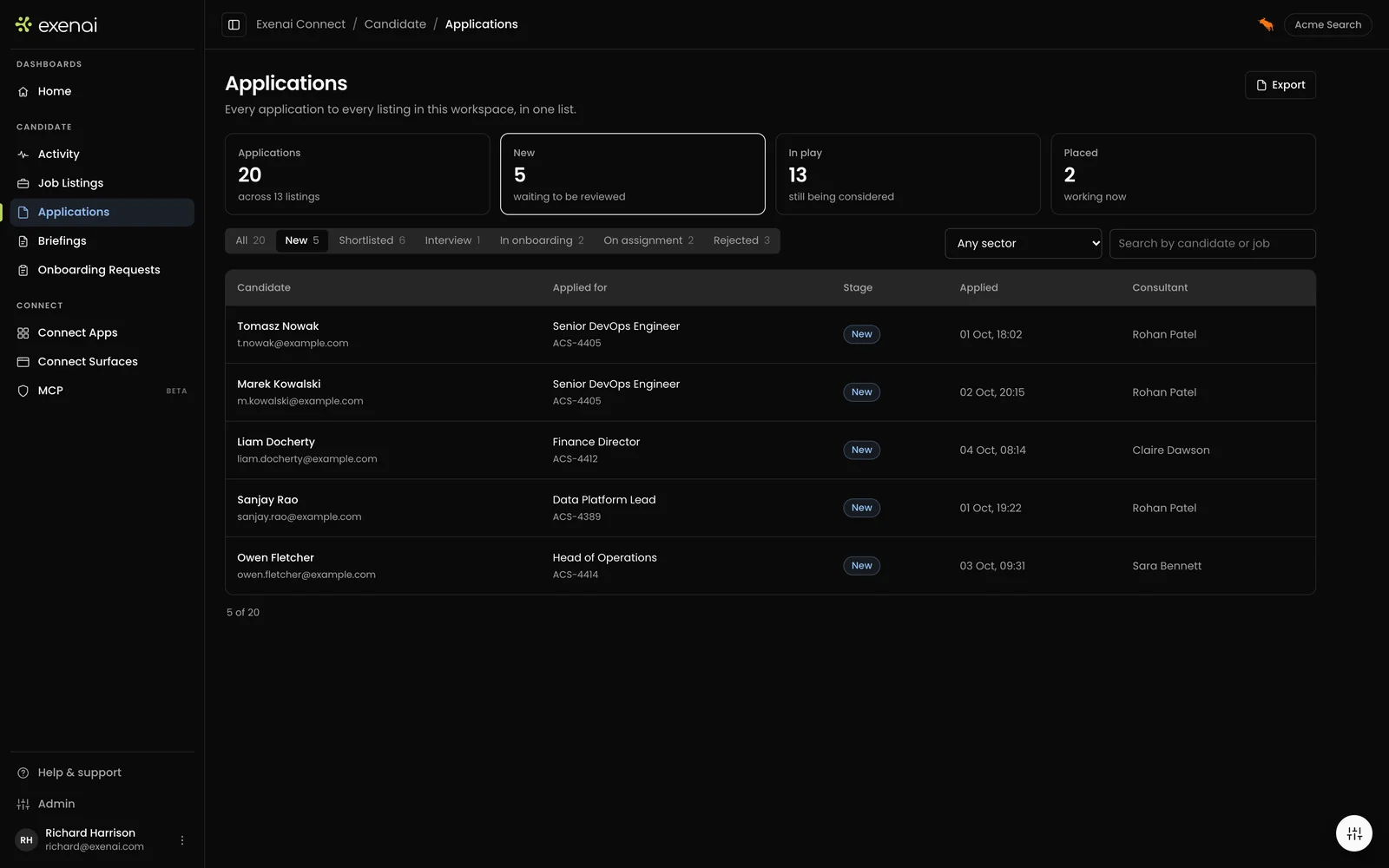The width and height of the screenshot is (1389, 868).
Task: Click New stage badge for Owen Fletcher
Action: tap(861, 566)
